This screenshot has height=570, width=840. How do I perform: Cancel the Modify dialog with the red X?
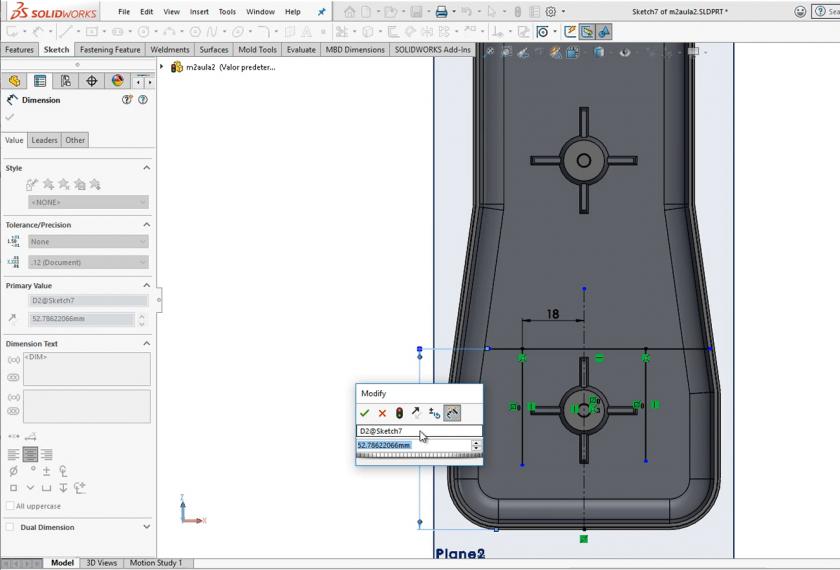(382, 413)
